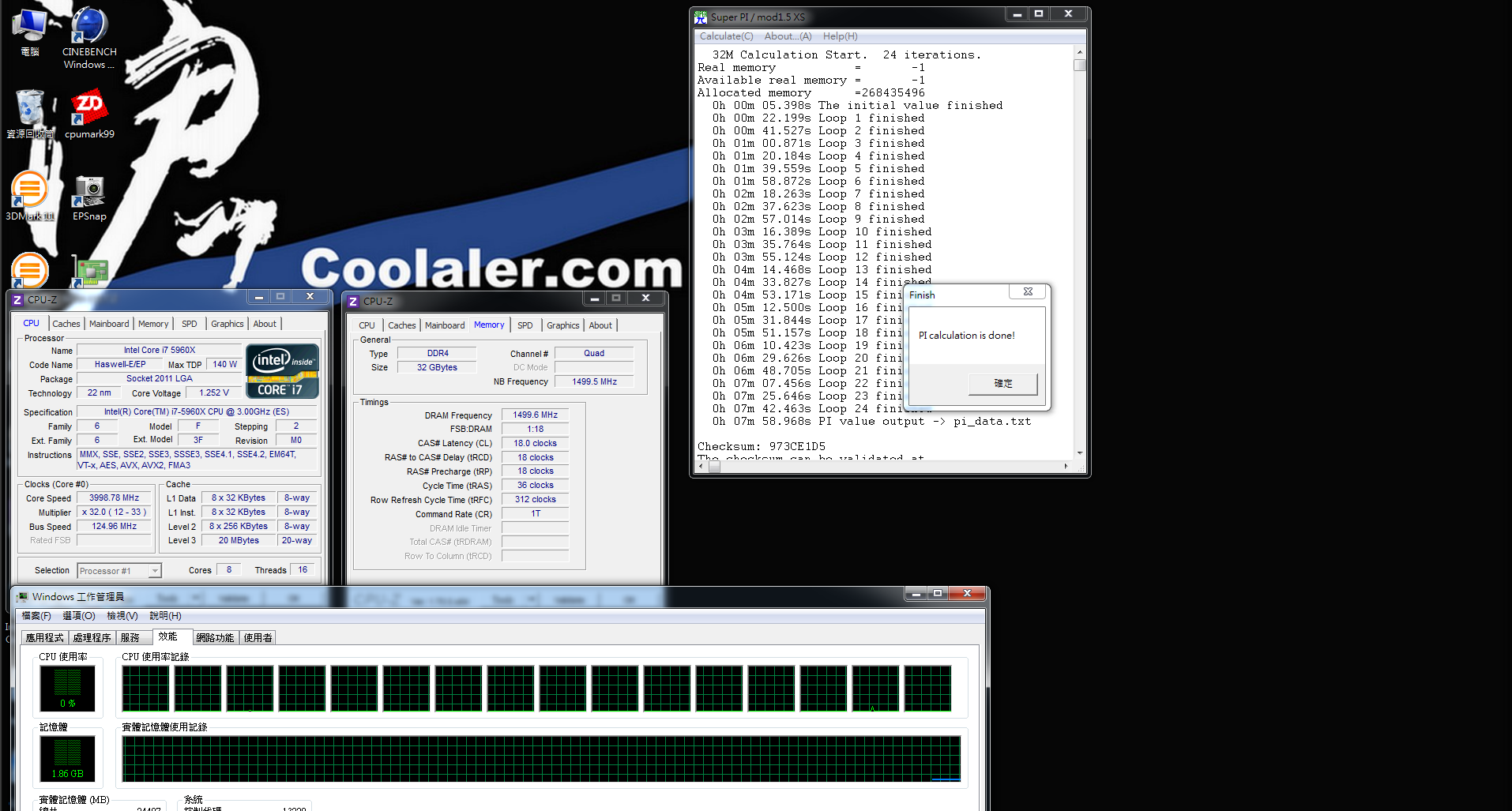Click the Intel Core i7 logo badge
This screenshot has height=811, width=1512.
(x=283, y=370)
